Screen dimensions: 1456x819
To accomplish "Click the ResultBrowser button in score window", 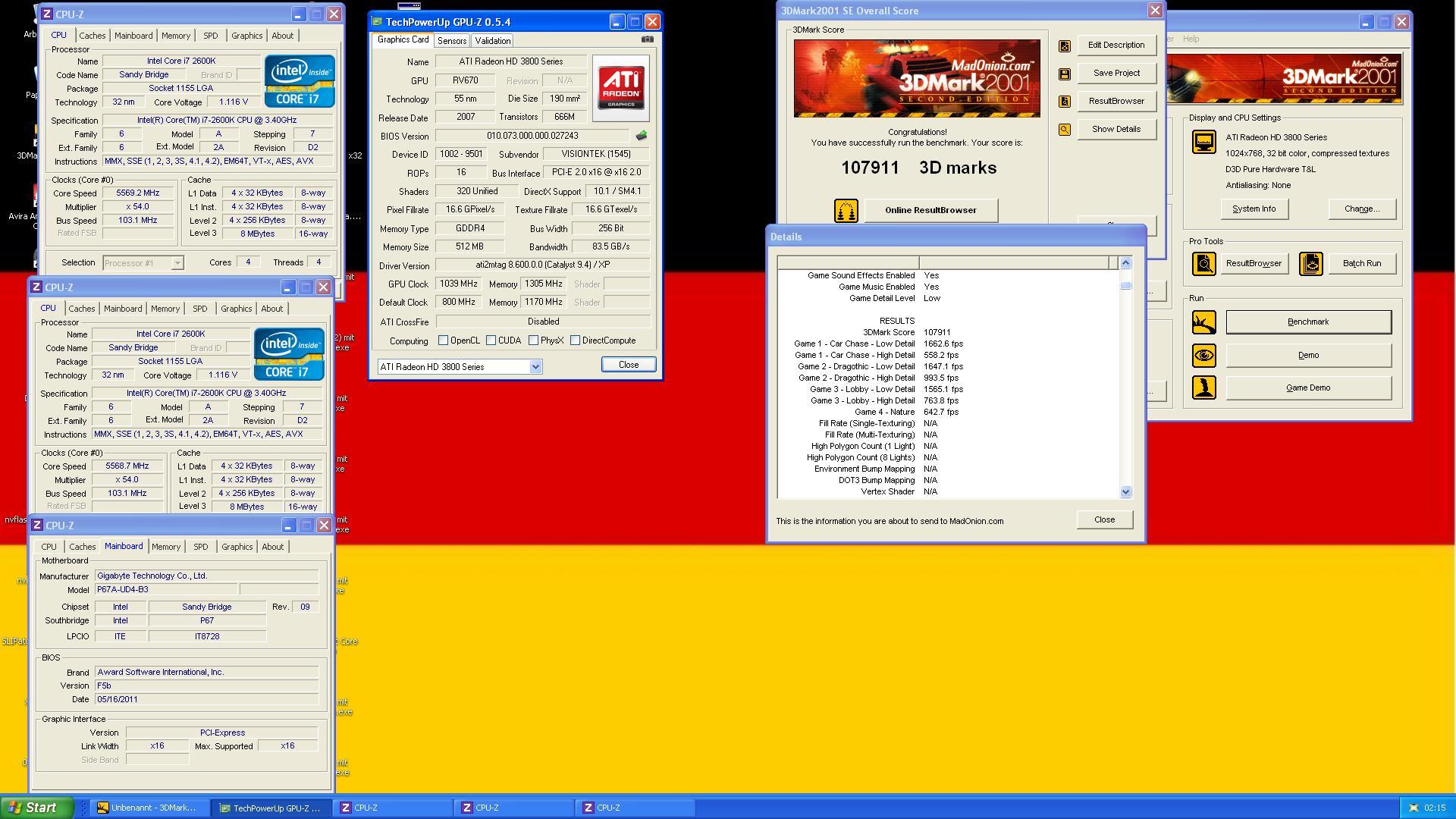I will [x=1116, y=102].
